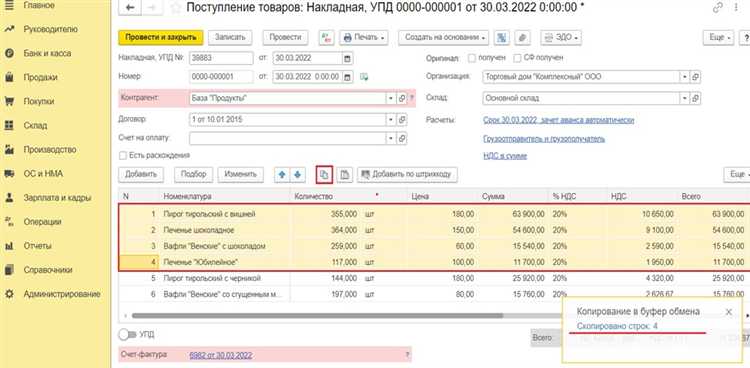Open table Еще menu above the grid
Viewport: 750px width, 368px height.
[x=737, y=175]
